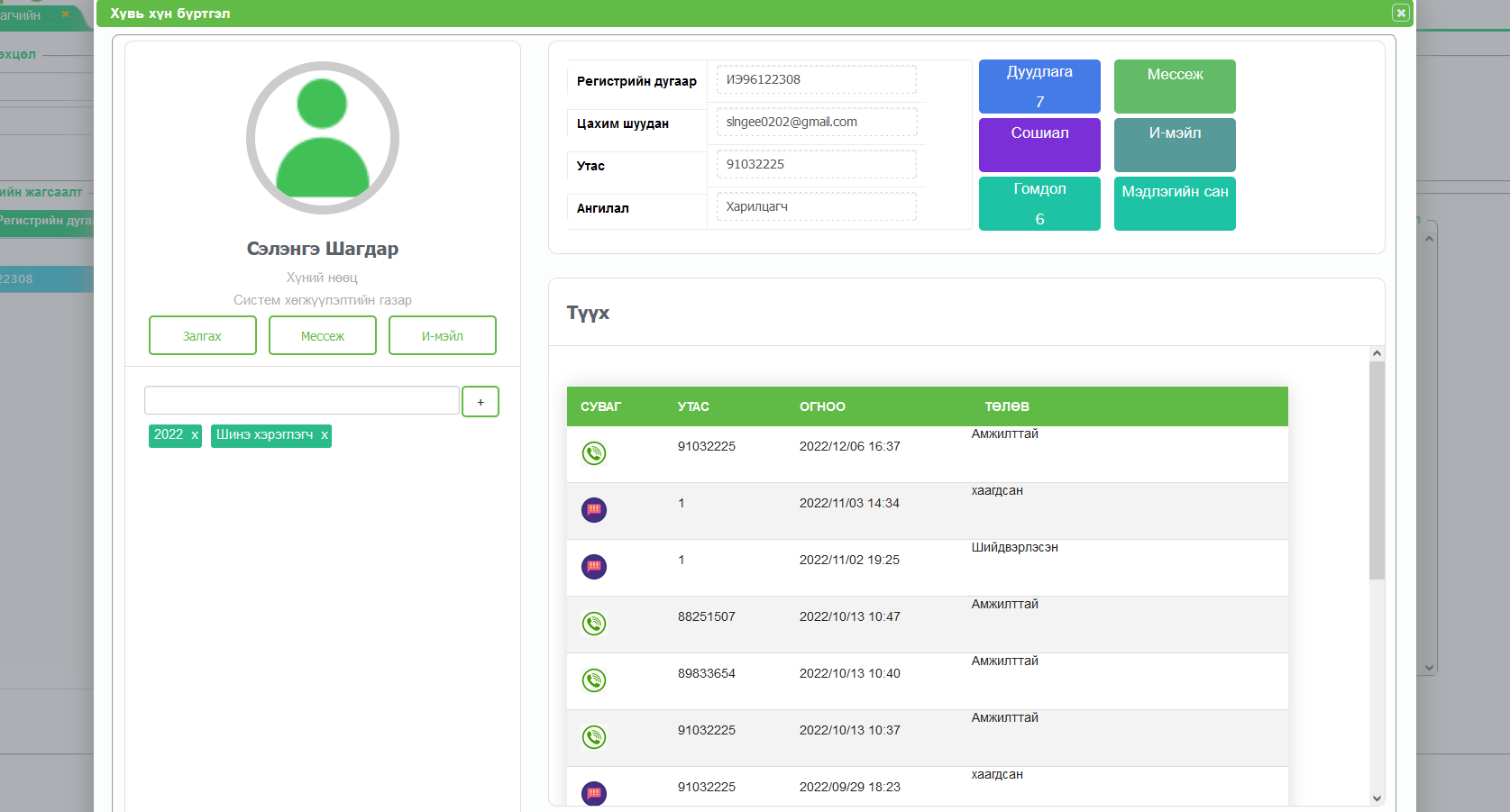1510x812 pixels.
Task: Click the Мессеж button under the profile
Action: (323, 335)
